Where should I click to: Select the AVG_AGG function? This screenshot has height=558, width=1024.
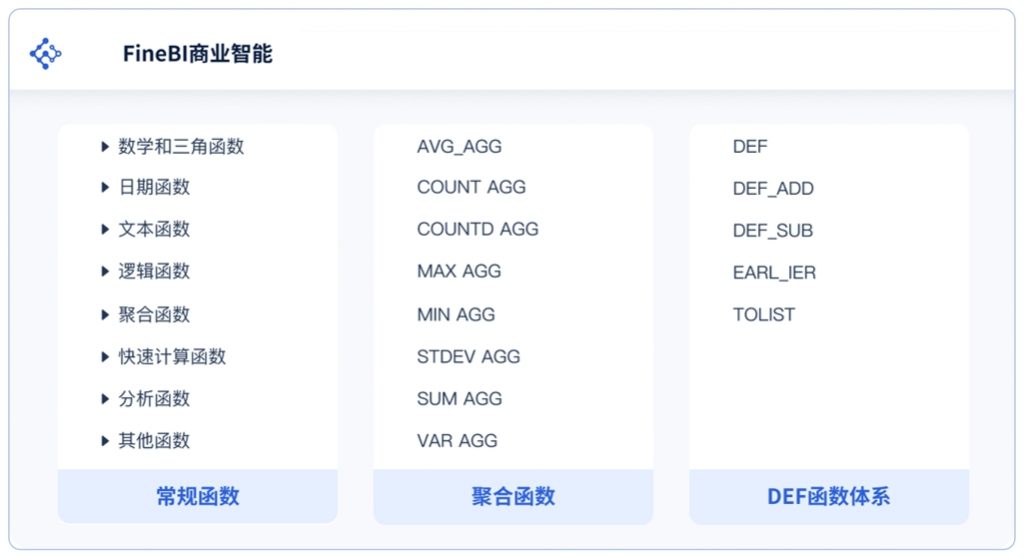(459, 146)
